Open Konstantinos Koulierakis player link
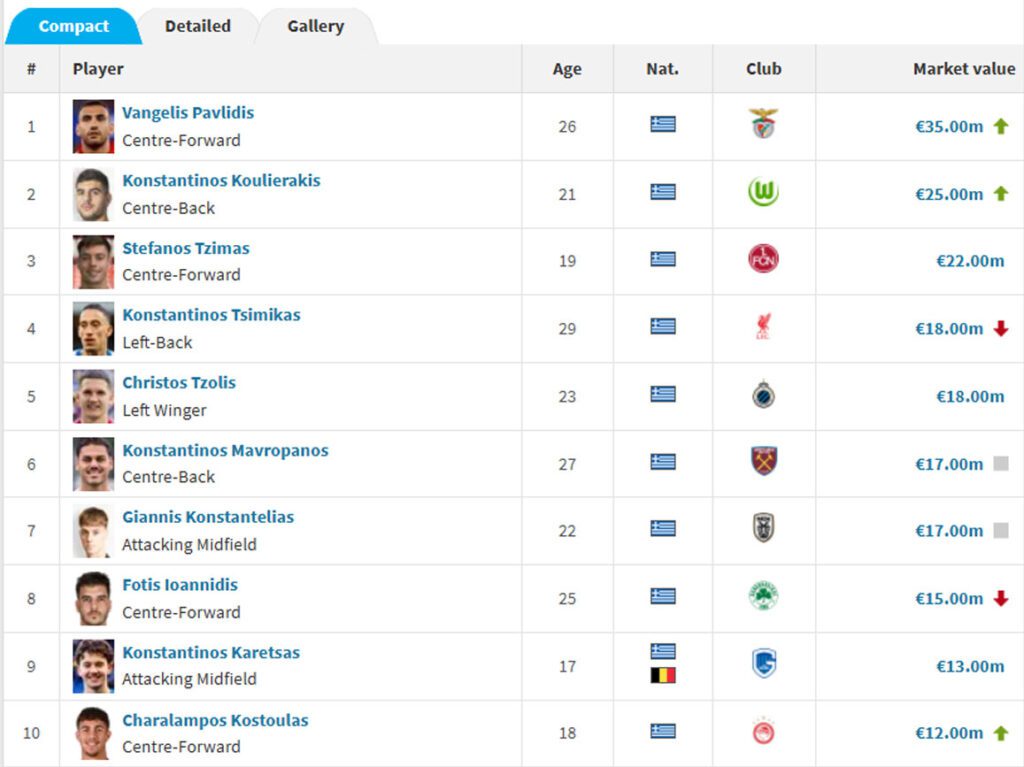Screen dimensions: 1024x767 click(x=221, y=180)
